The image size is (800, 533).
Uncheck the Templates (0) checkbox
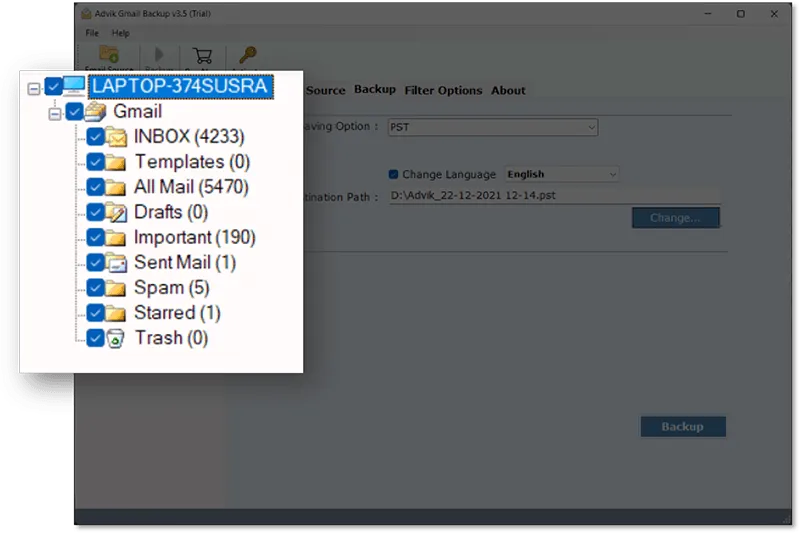click(x=95, y=162)
